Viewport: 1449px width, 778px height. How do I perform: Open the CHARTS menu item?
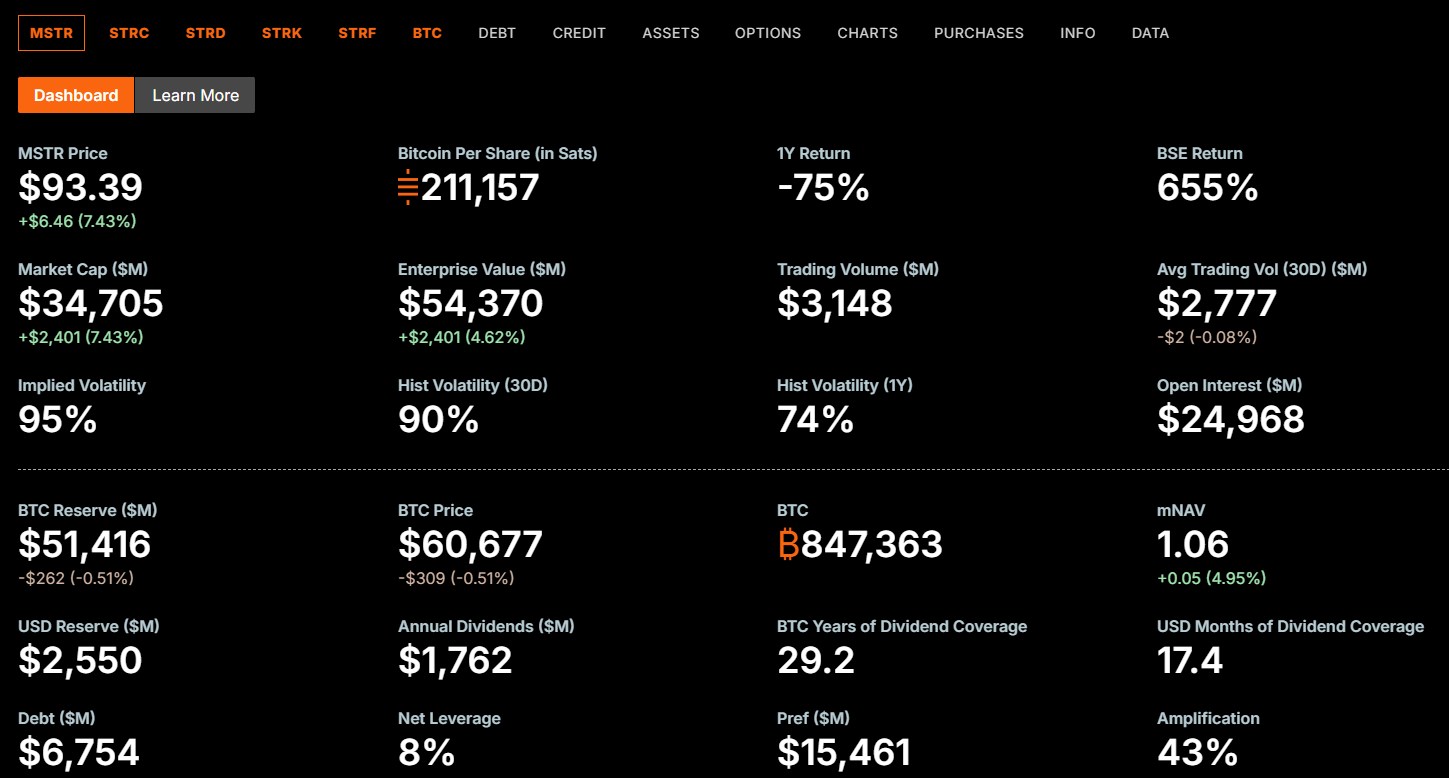point(867,33)
